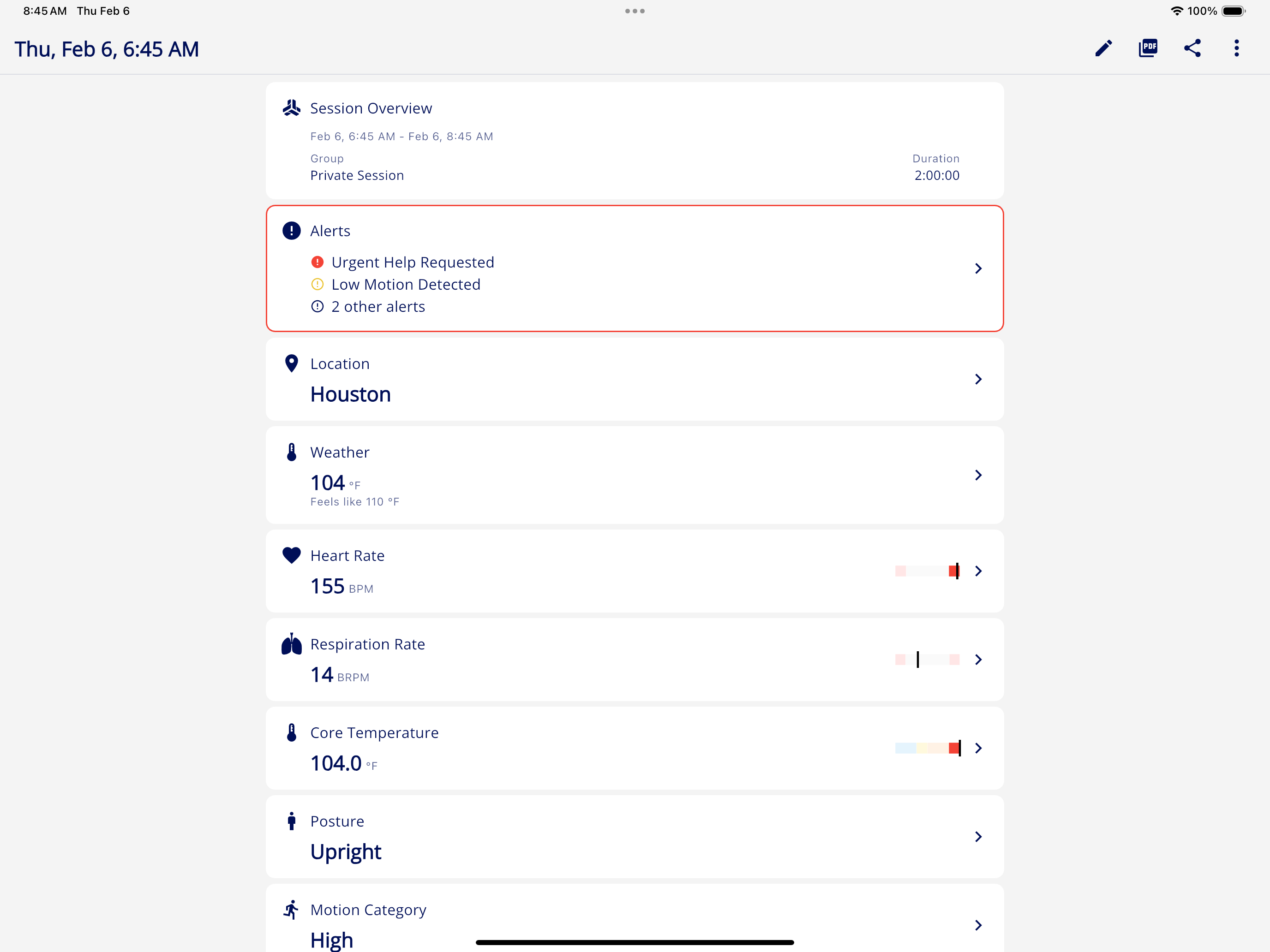1270x952 pixels.
Task: Expand Location details chevron
Action: tap(978, 379)
